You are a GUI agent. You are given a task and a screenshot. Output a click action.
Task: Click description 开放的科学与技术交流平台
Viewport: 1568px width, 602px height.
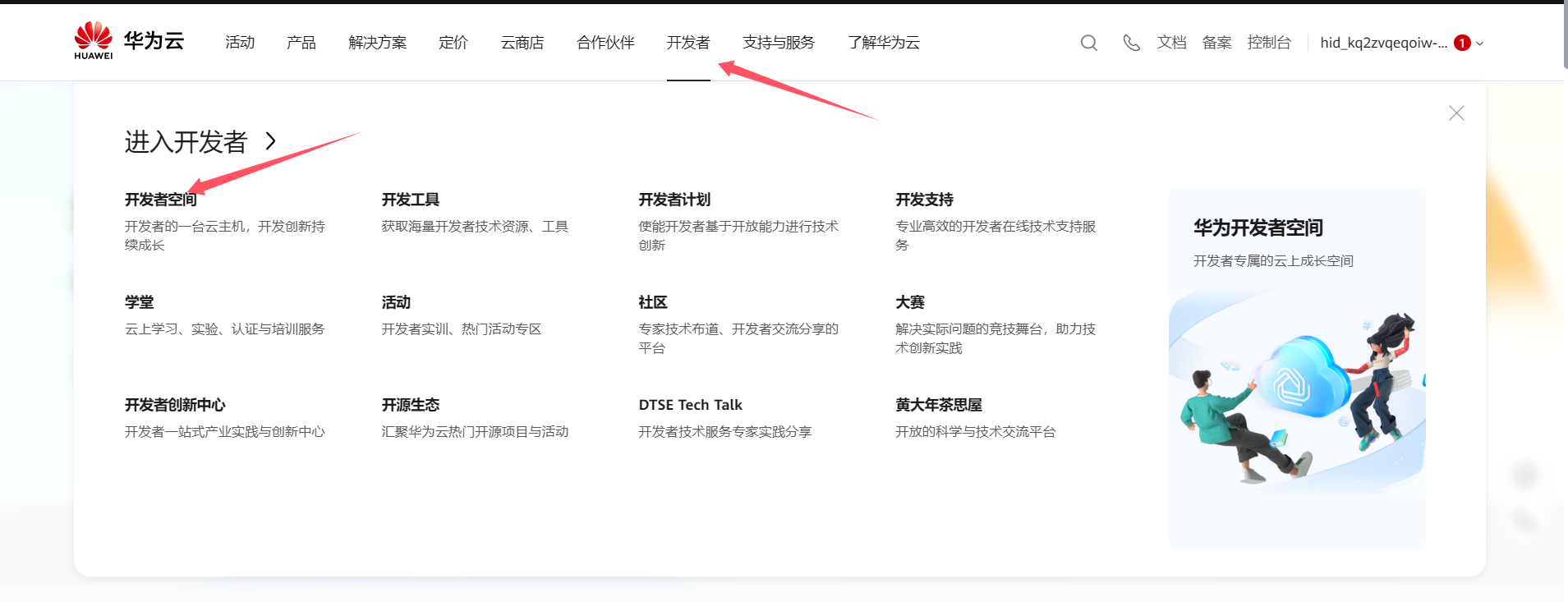pos(976,432)
